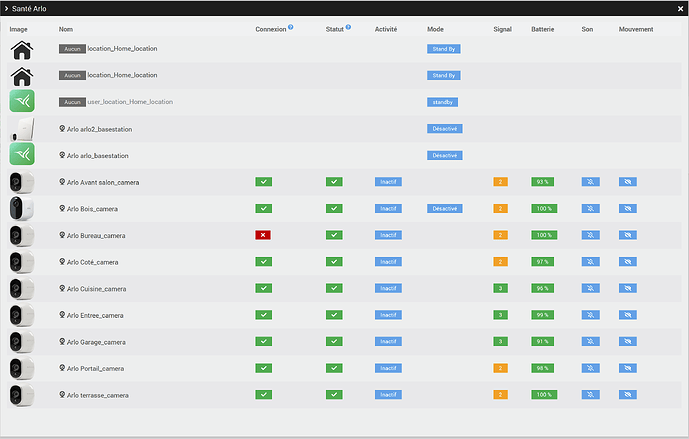Click the orange signal 2 badge for Arlo Bureau_camera

click(x=500, y=235)
